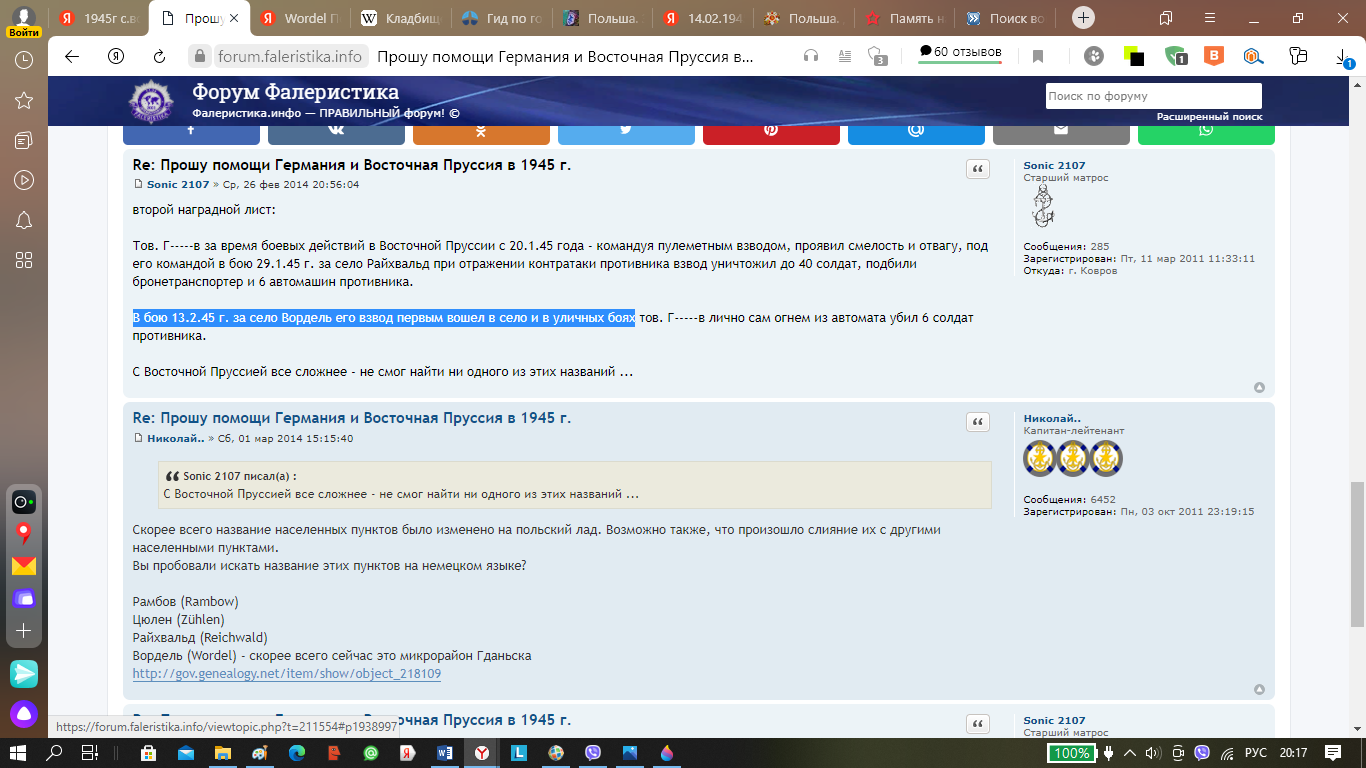Expand hidden system tray icons
This screenshot has width=1366, height=768.
pyautogui.click(x=1129, y=753)
